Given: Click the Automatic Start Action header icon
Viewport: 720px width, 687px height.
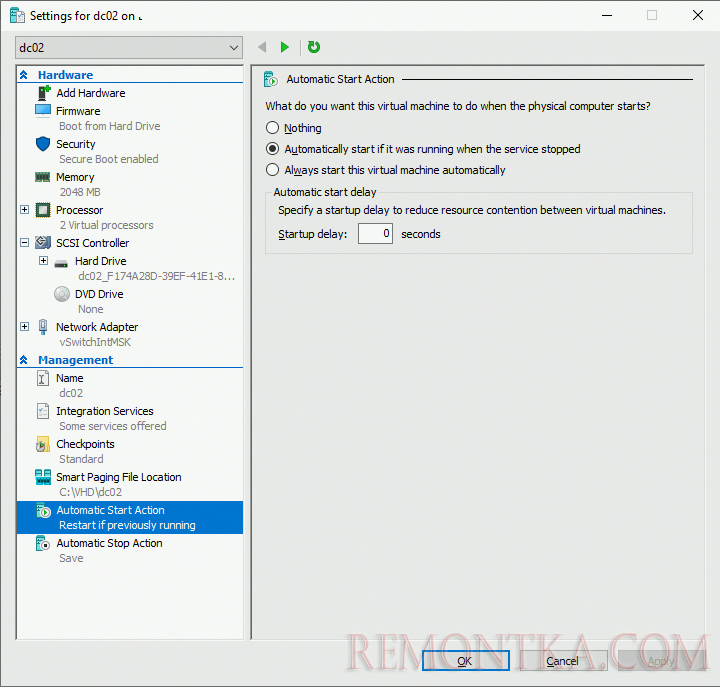Looking at the screenshot, I should click(271, 79).
